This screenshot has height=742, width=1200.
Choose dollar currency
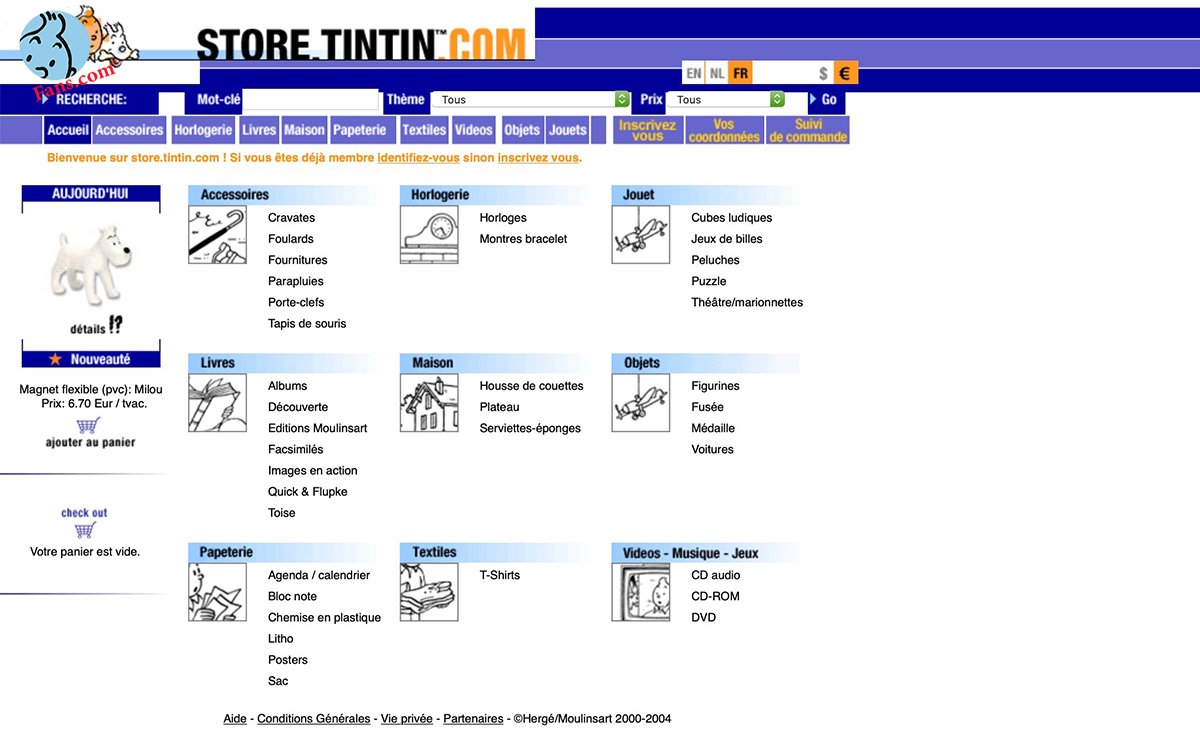823,73
